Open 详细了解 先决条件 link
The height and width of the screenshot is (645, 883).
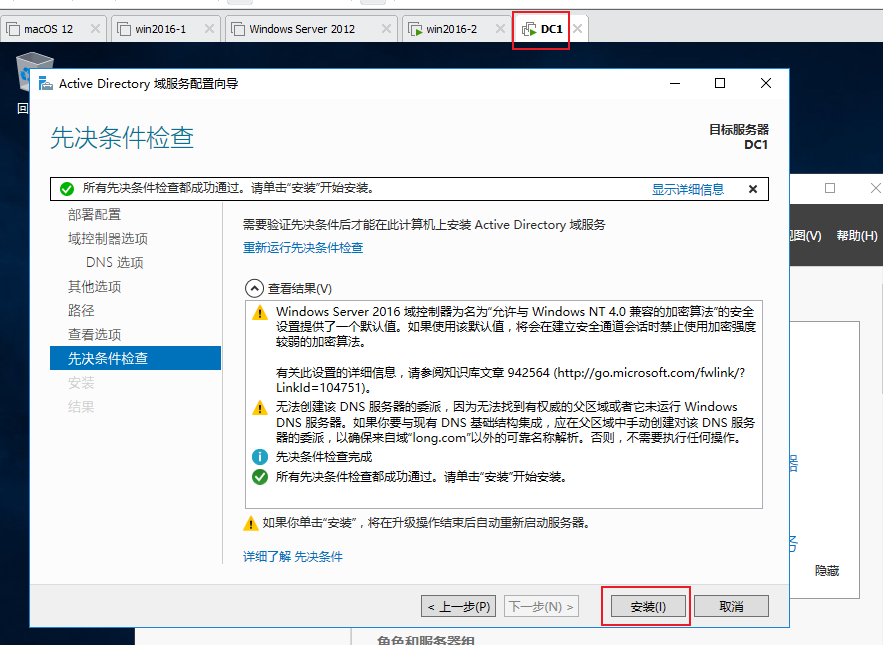293,557
